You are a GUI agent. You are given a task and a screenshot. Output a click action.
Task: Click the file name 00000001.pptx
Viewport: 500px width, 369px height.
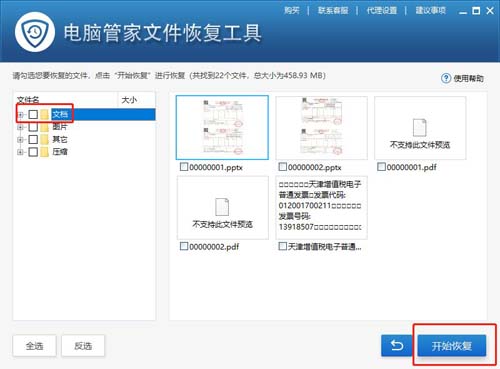coord(216,167)
